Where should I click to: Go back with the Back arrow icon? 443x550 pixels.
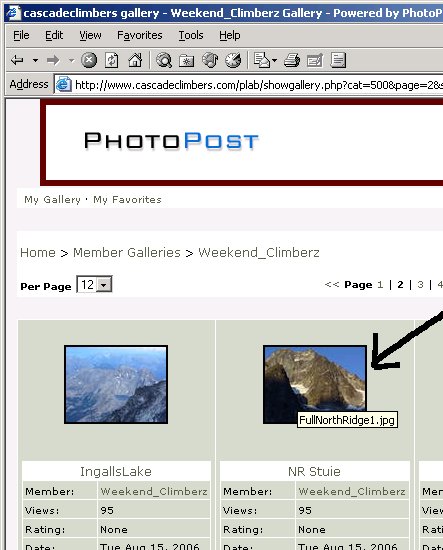(17, 60)
